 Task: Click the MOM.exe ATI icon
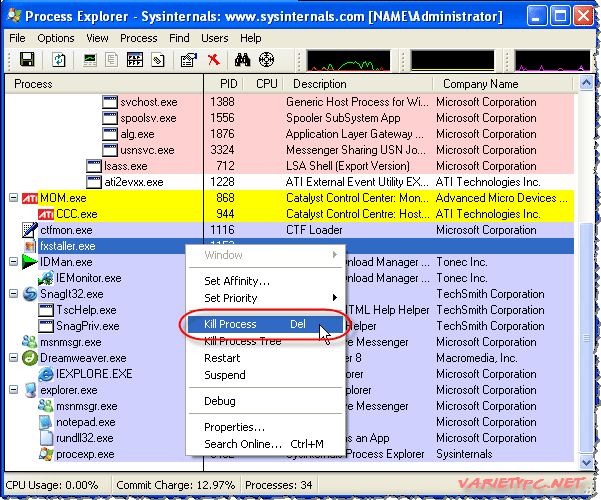(x=30, y=198)
